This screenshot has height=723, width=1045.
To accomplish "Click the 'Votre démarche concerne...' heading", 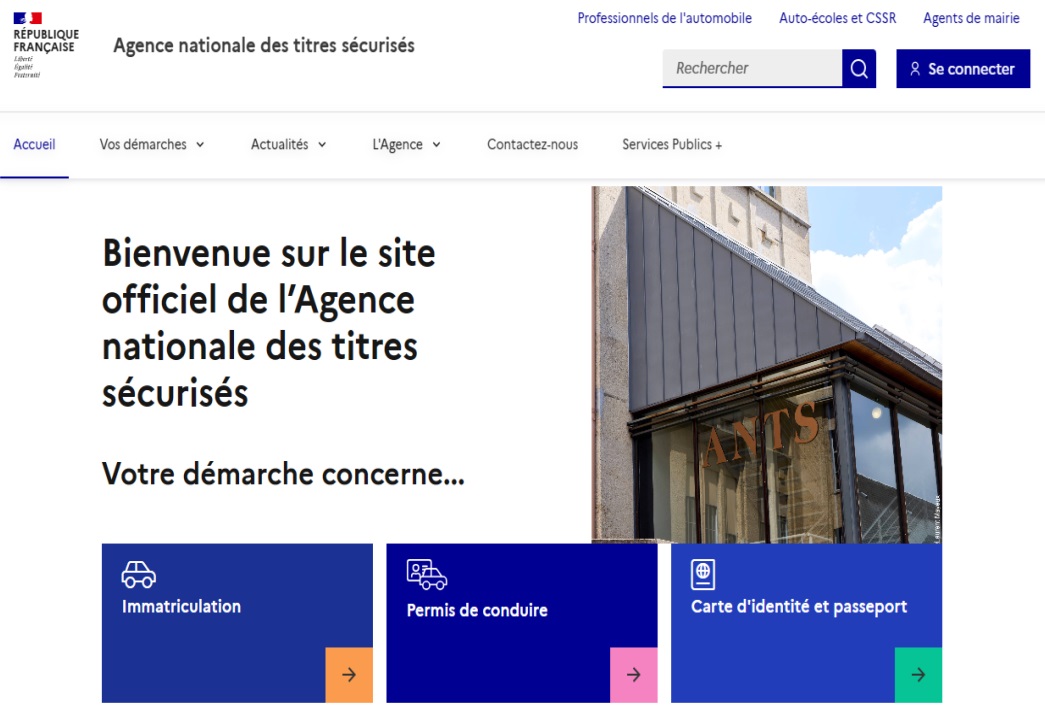I will coord(283,474).
